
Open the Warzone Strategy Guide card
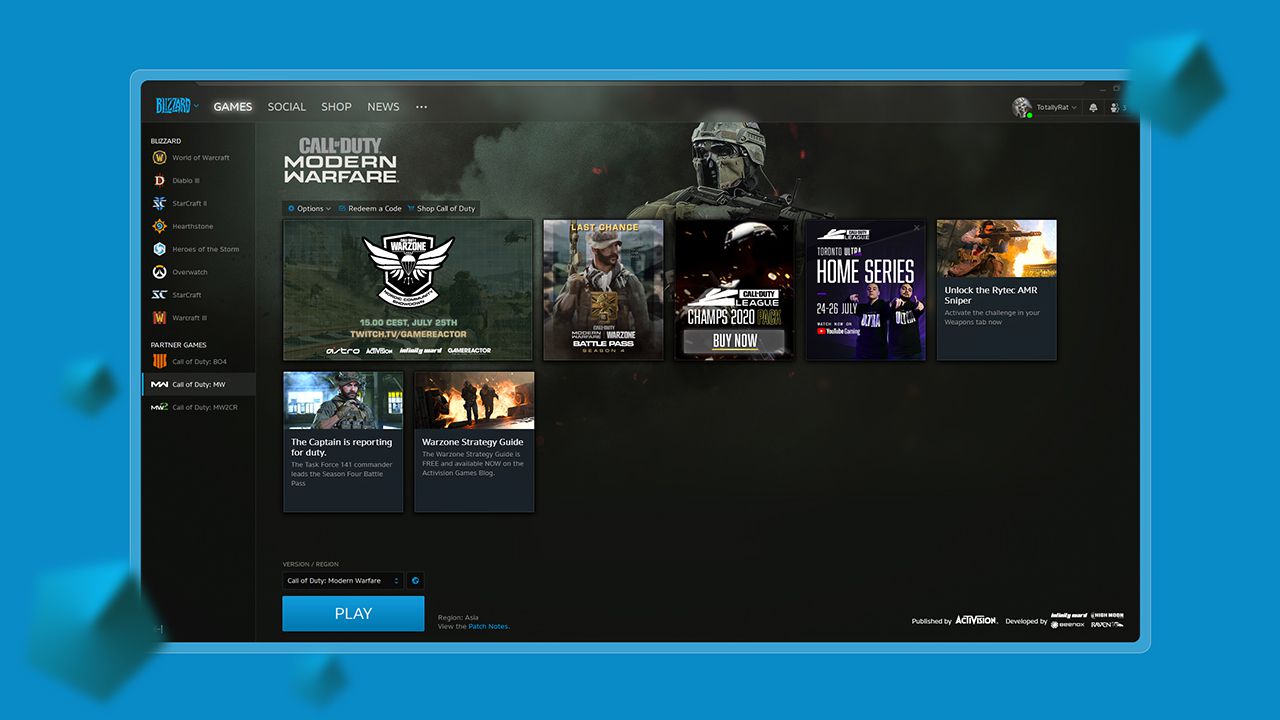coord(474,442)
